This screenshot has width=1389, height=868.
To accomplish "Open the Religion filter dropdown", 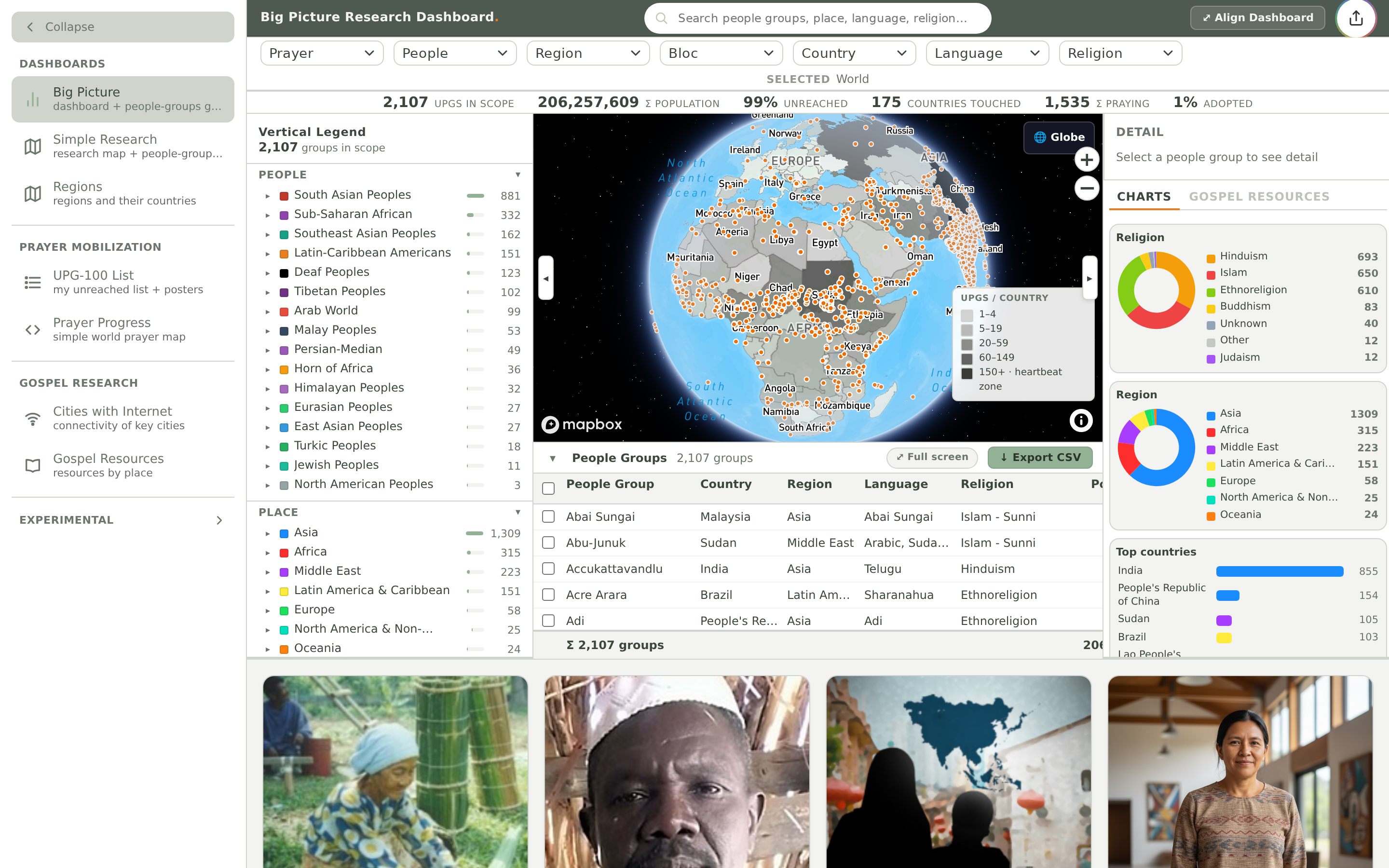I will point(1120,54).
